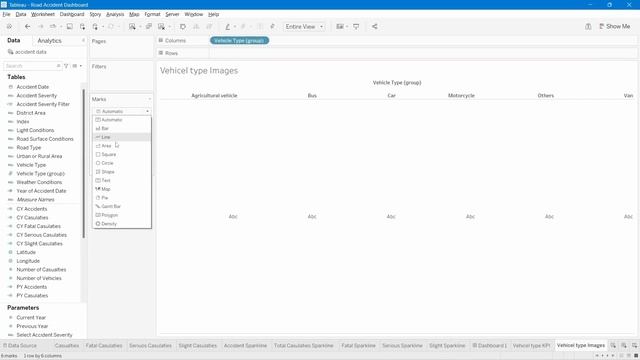
Task: Click the Swap Rows and Columns icon
Action: tap(183, 27)
